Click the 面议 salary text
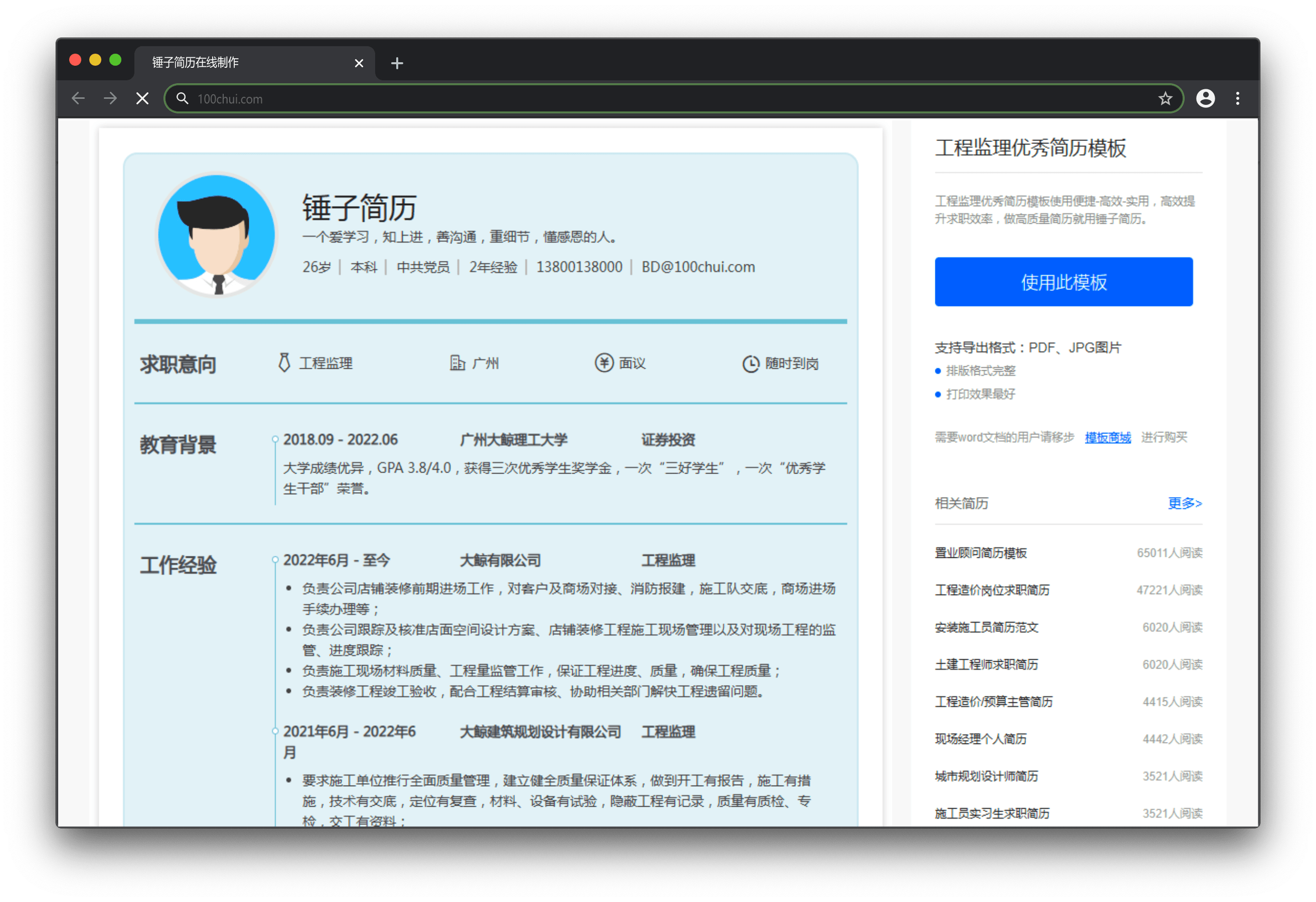1316x902 pixels. tap(632, 363)
